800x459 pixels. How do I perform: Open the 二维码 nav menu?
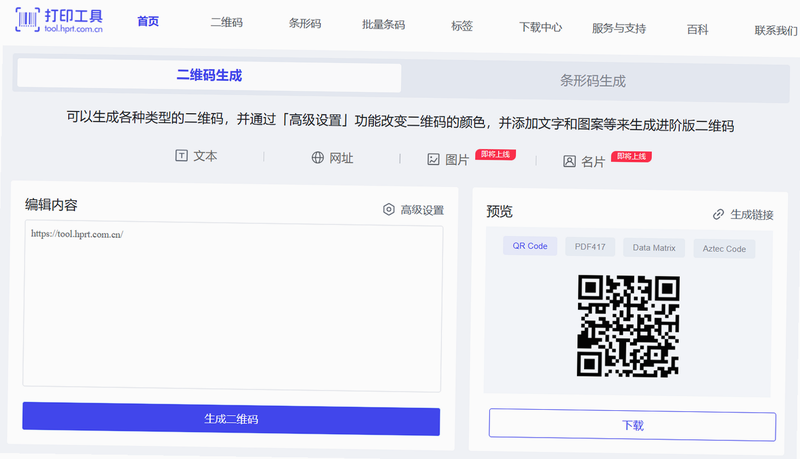227,22
